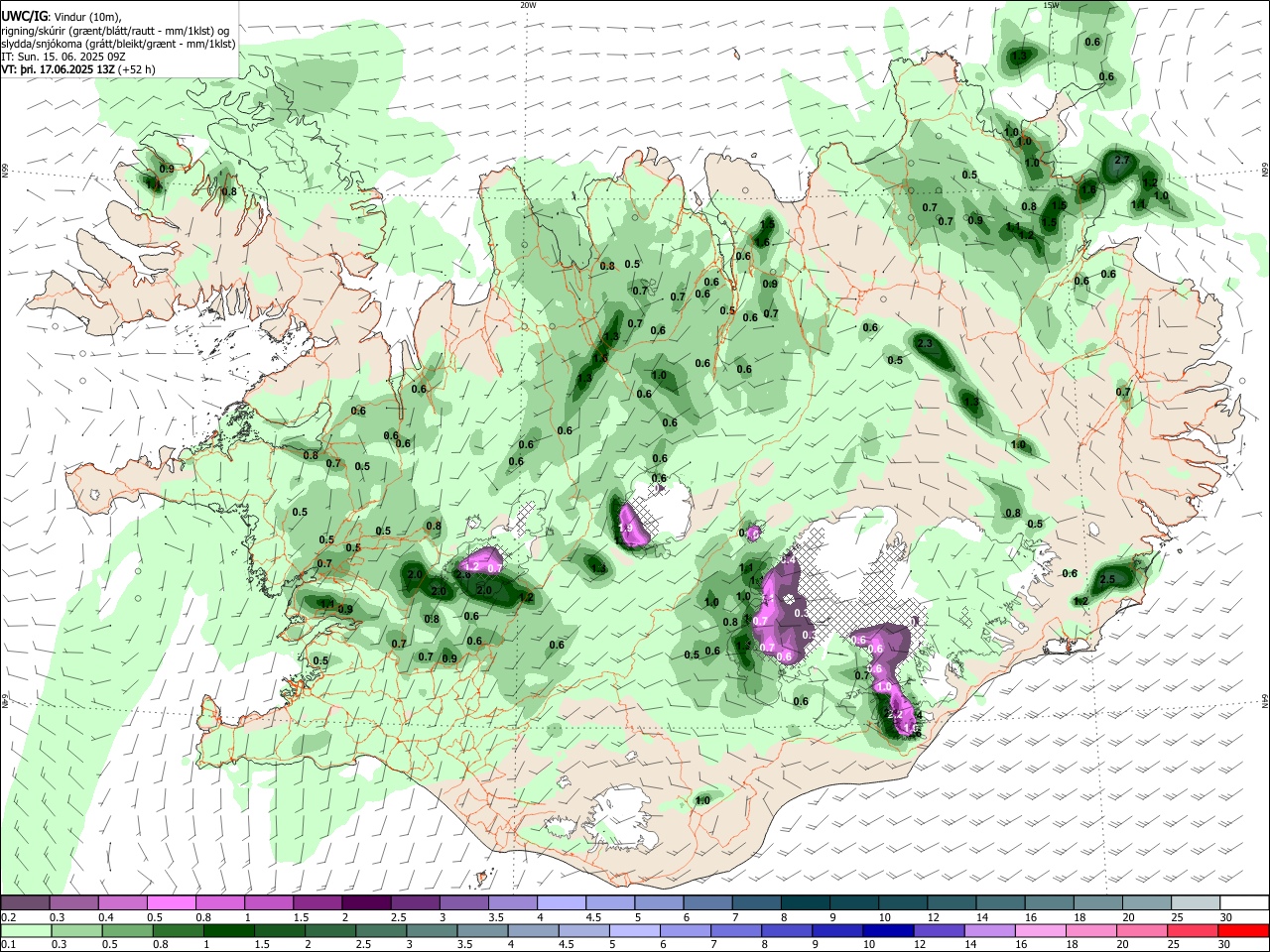This screenshot has width=1270, height=952.
Task: Click the 1.9 value in the purple glacier patch
Action: tap(626, 530)
